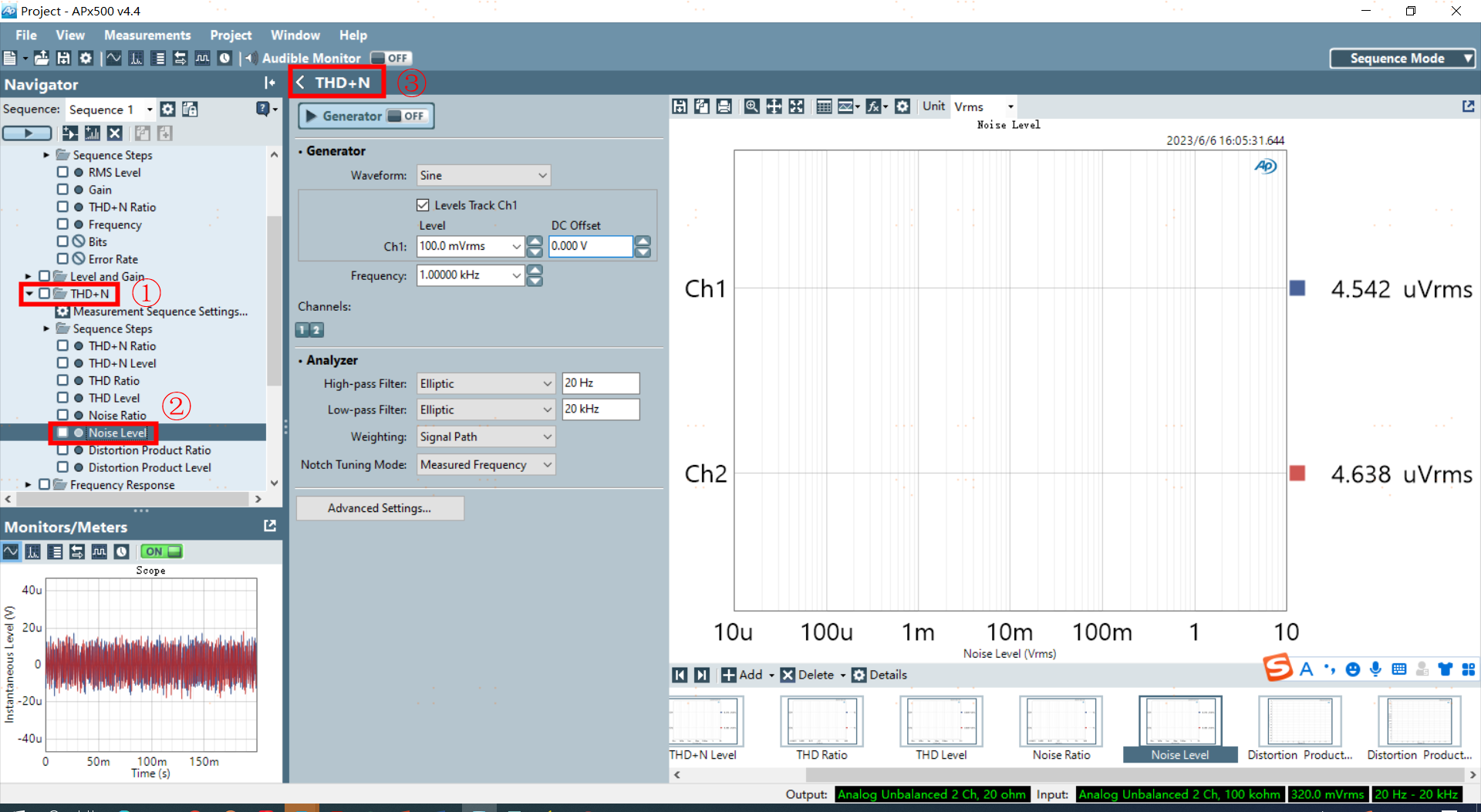Image resolution: width=1481 pixels, height=812 pixels.
Task: Pop out the graph into a separate window
Action: pos(1468,106)
